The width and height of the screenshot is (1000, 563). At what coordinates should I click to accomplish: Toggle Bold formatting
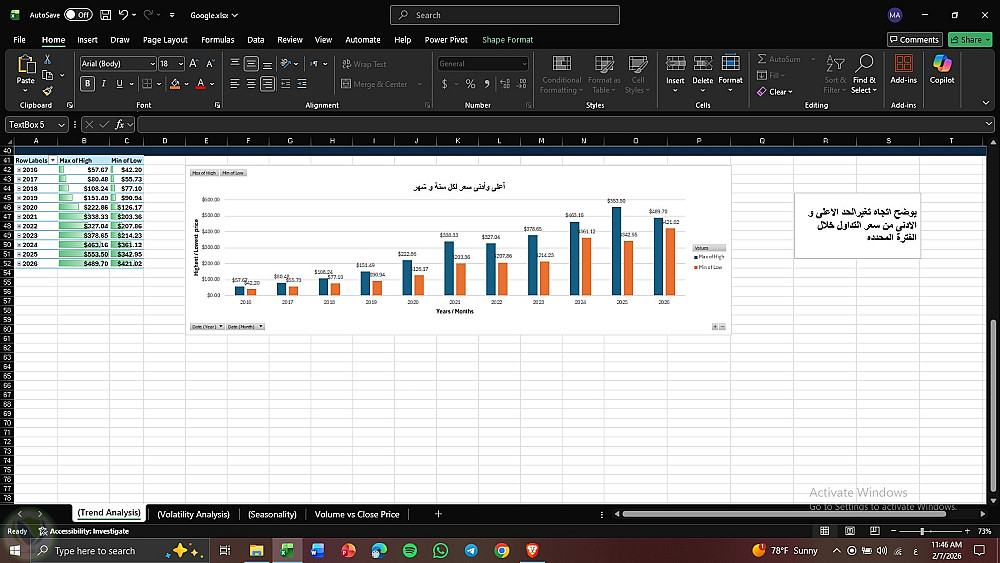coord(87,84)
